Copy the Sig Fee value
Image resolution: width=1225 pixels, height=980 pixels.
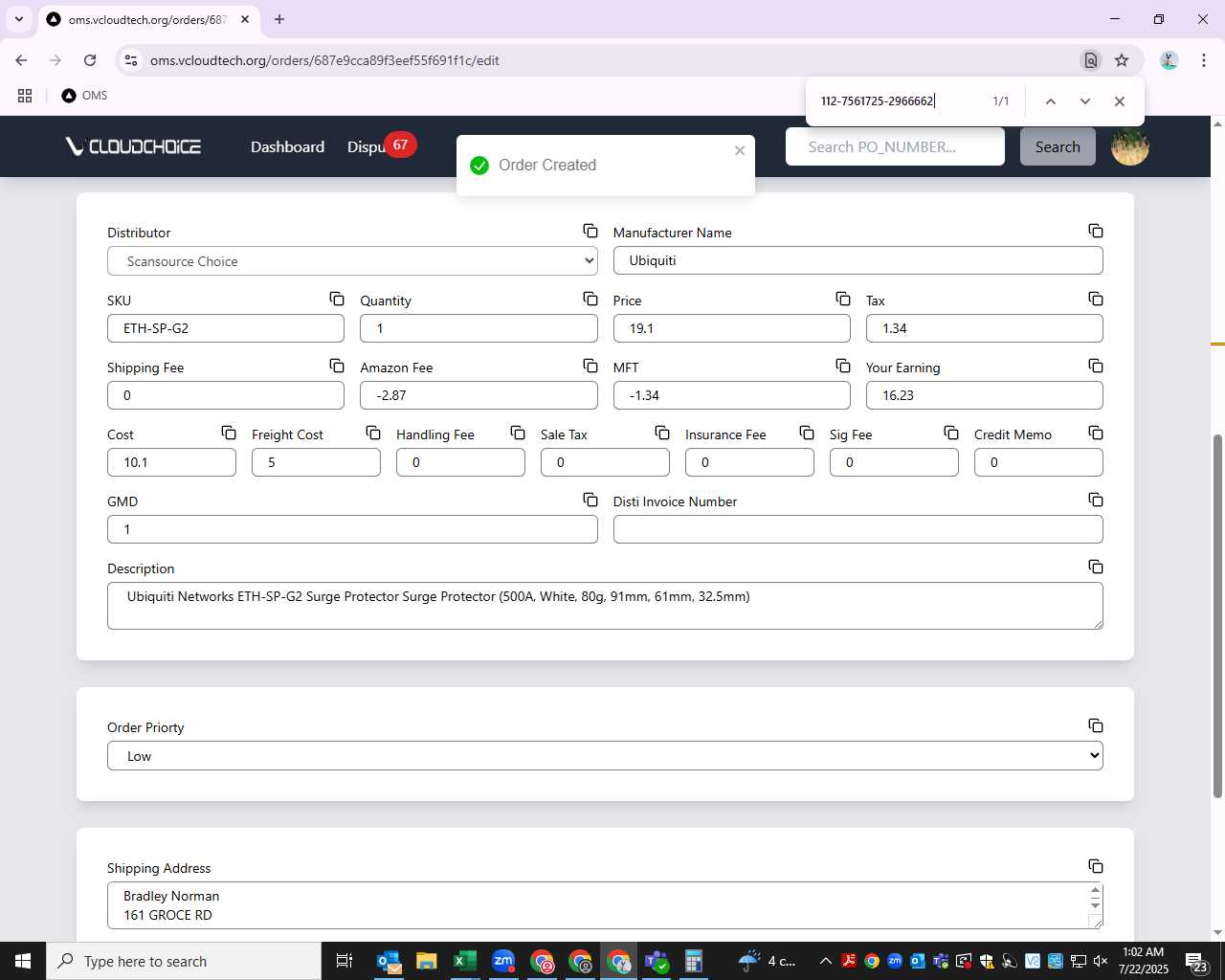pyautogui.click(x=951, y=433)
